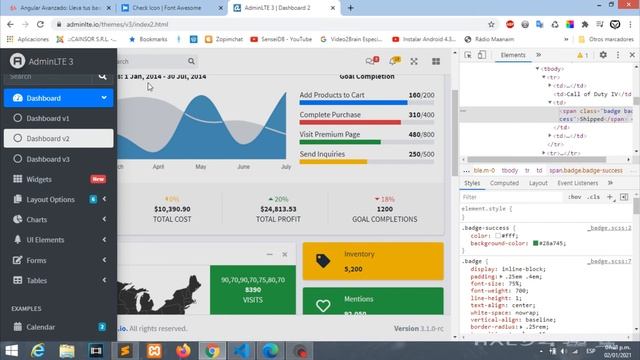
Task: Collapse the tbody node in Elements tree
Action: point(538,69)
